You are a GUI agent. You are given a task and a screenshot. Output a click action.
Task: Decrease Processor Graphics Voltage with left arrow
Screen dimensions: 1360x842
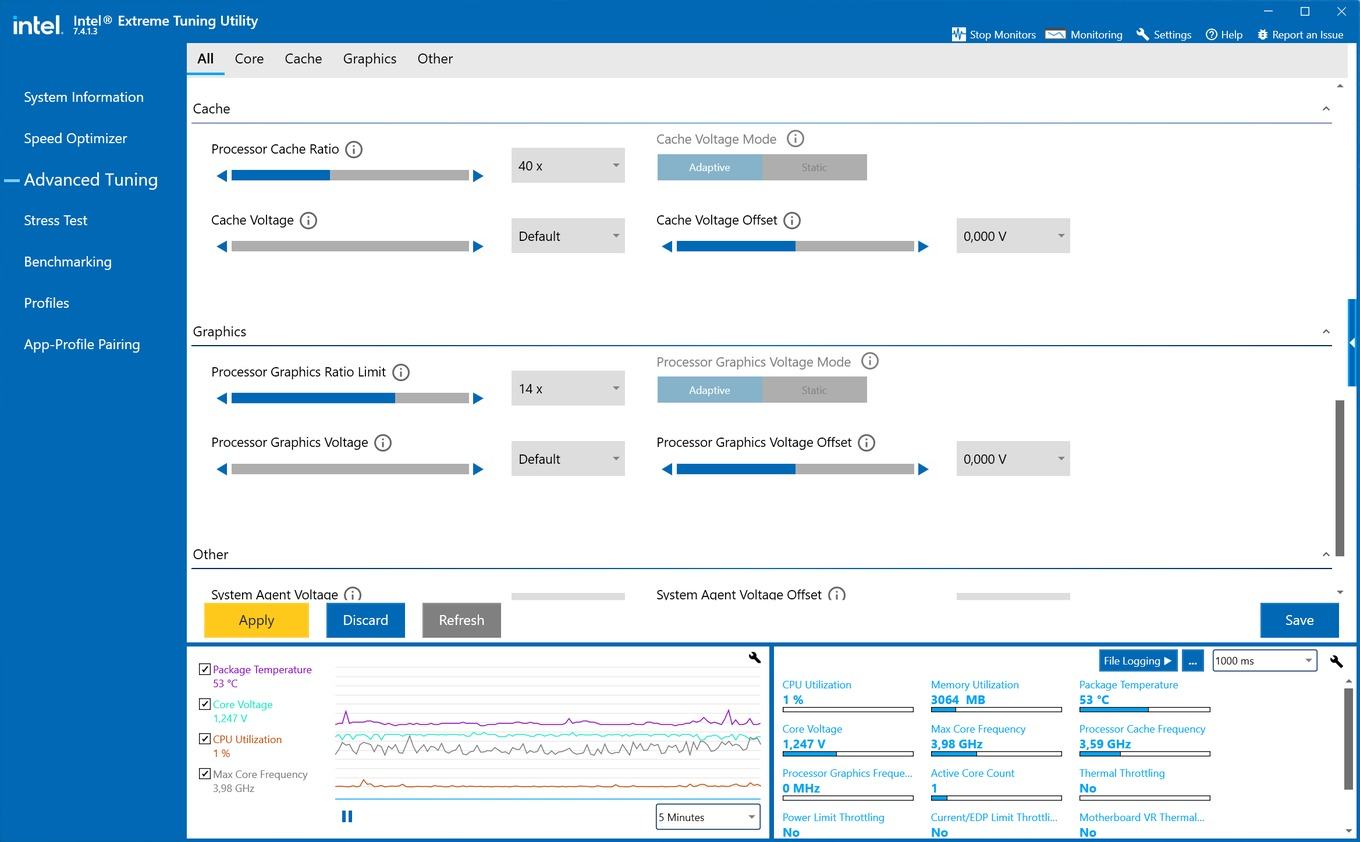(221, 469)
